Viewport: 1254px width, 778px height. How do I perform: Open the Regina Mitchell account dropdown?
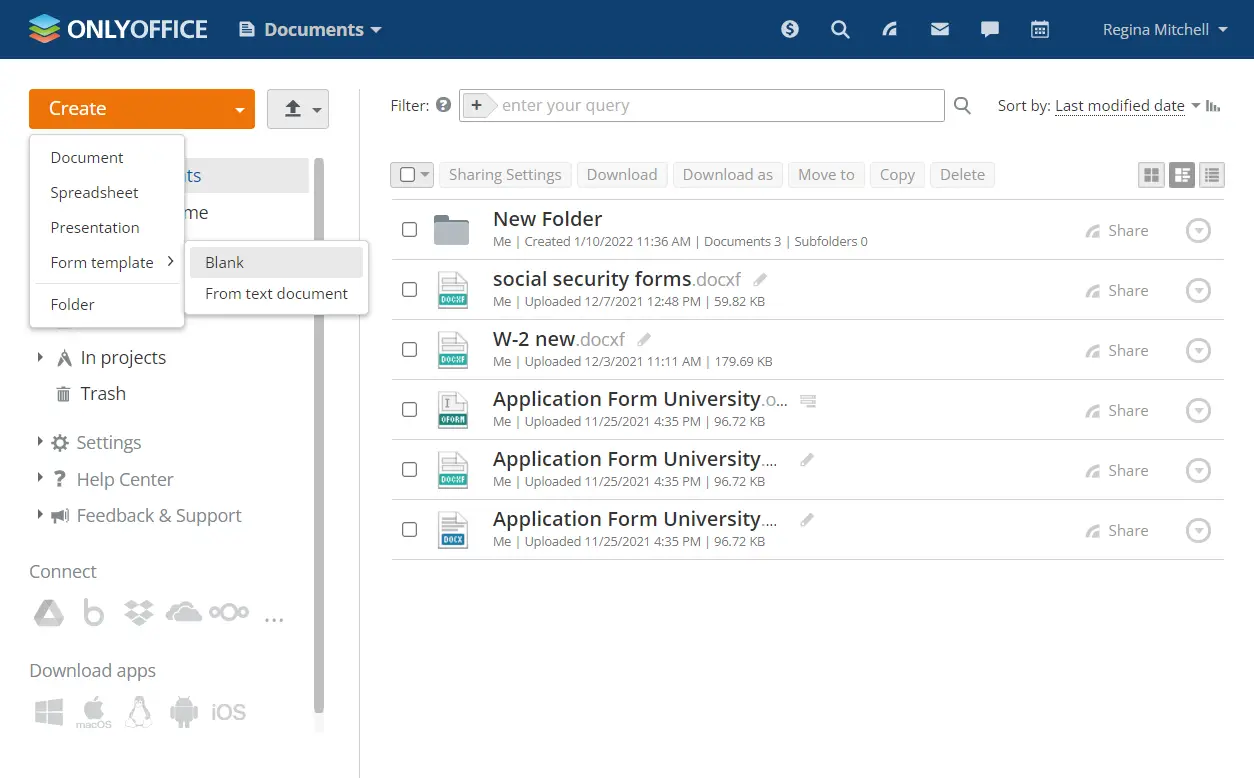point(1164,29)
